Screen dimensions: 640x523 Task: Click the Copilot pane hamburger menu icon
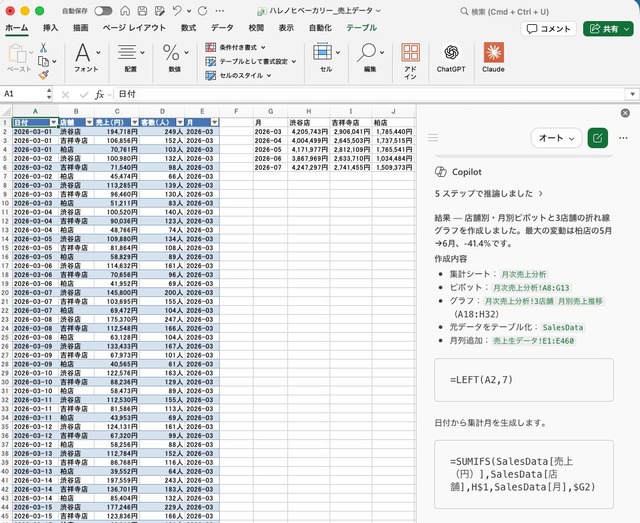point(433,138)
